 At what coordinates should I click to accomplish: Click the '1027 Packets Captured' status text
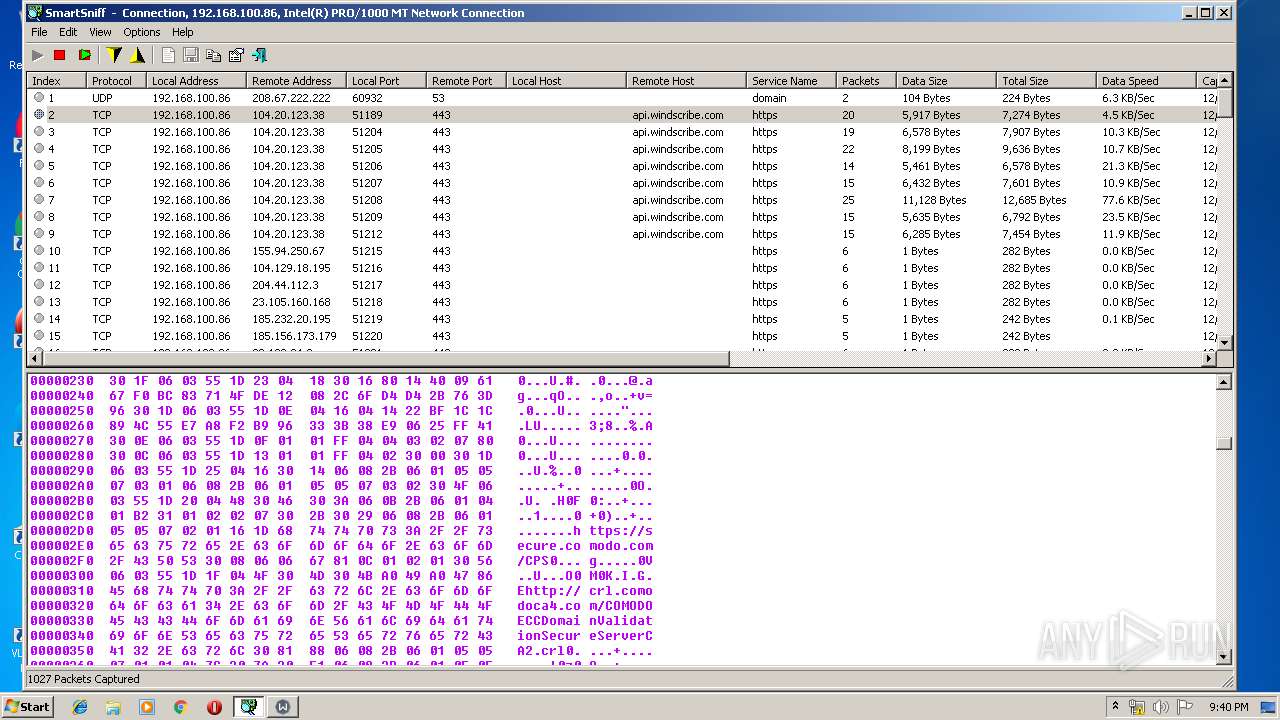click(x=83, y=679)
